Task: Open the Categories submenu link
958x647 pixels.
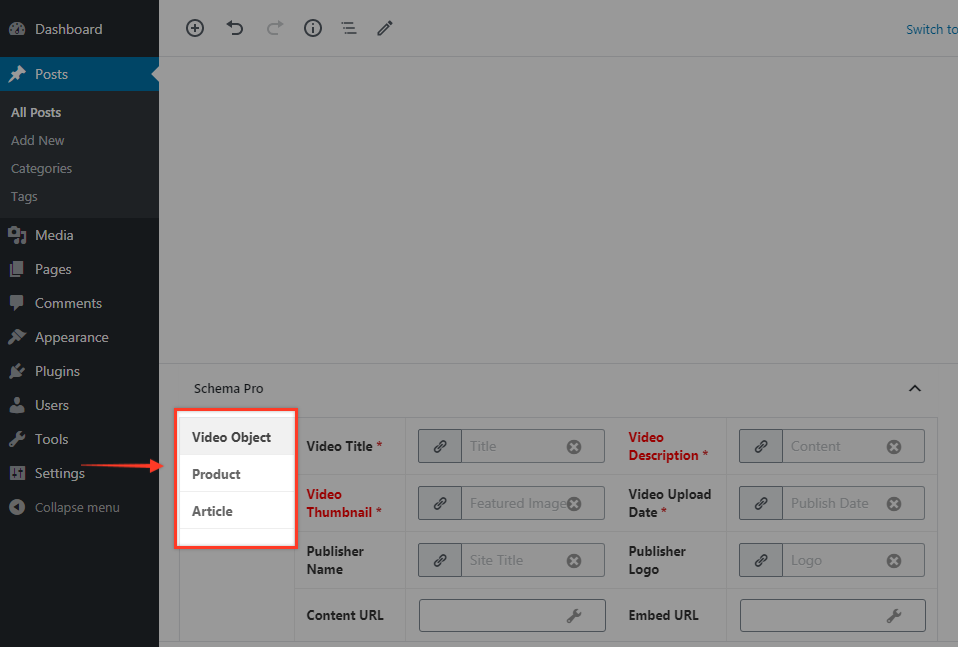Action: 42,169
